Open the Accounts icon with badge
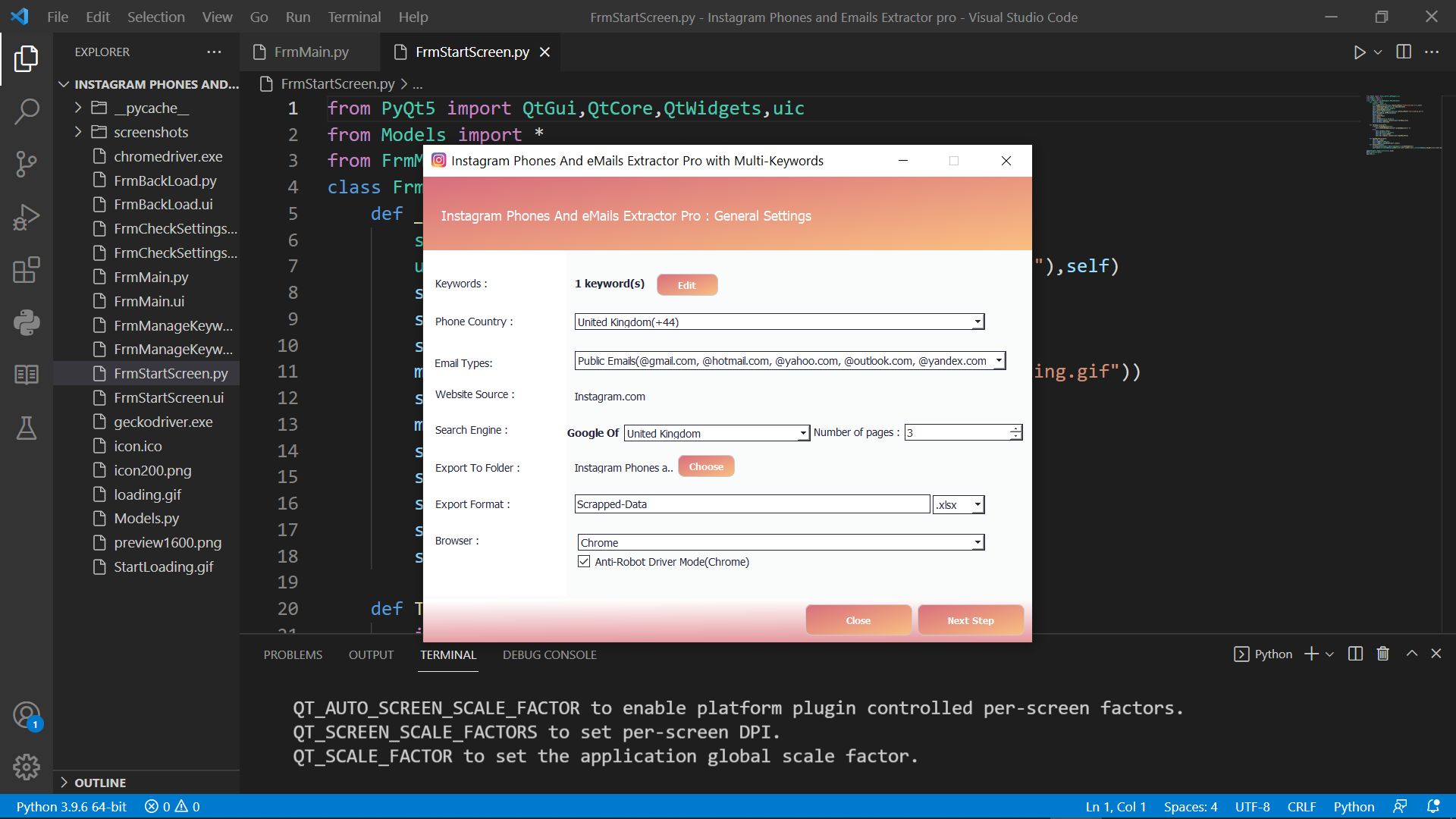This screenshot has height=819, width=1456. click(27, 715)
